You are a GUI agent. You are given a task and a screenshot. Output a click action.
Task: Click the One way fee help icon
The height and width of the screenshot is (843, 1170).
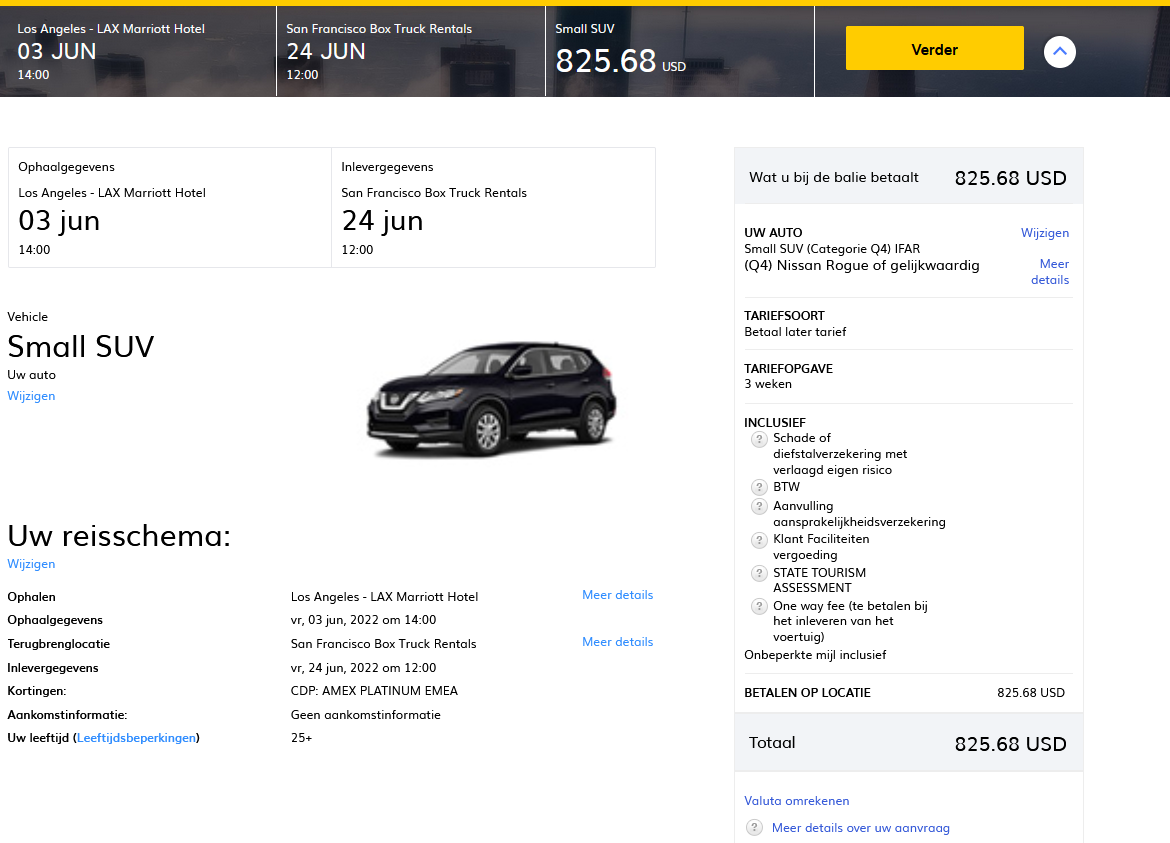tap(759, 606)
